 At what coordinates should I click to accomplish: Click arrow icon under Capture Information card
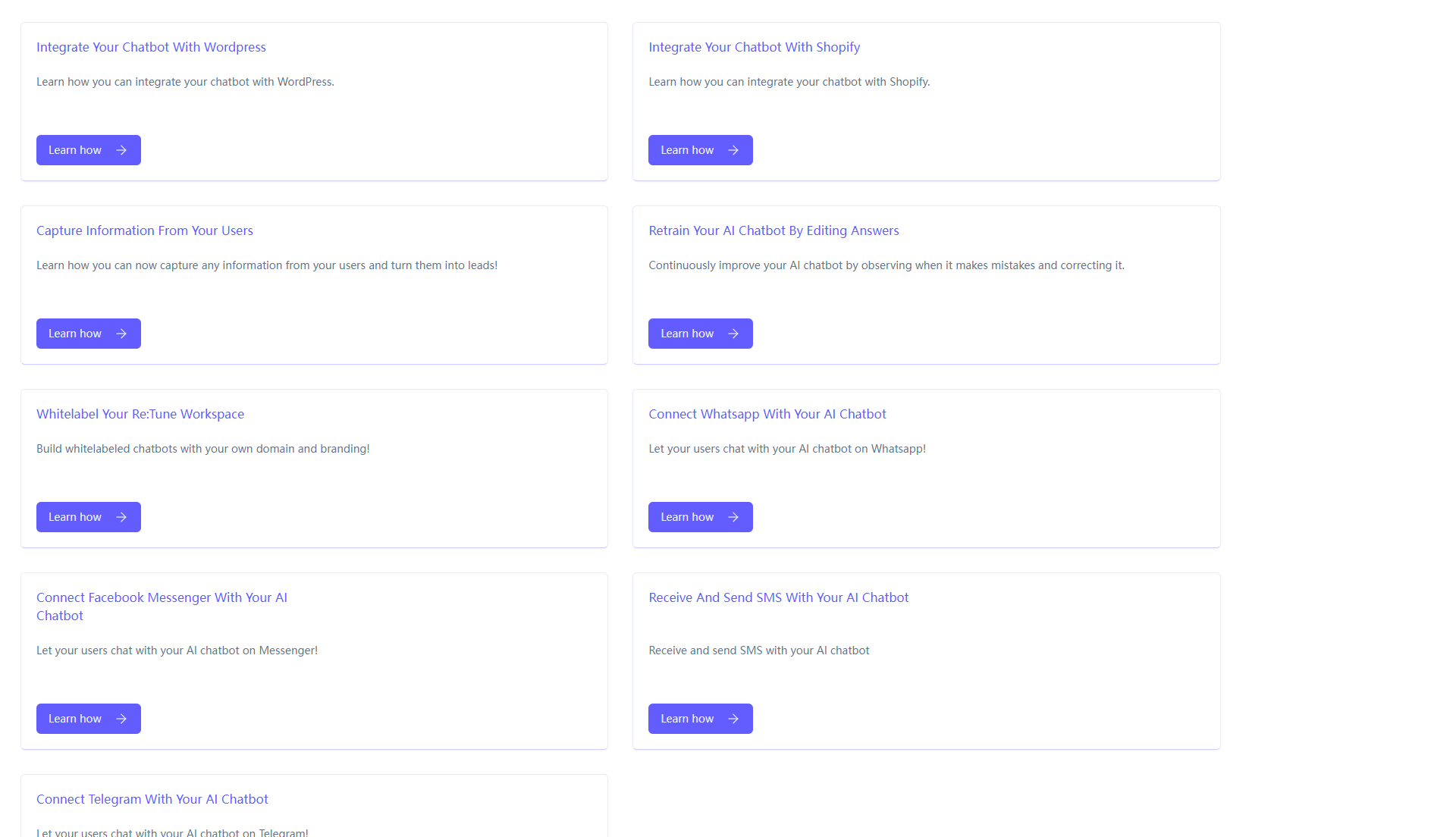click(121, 334)
